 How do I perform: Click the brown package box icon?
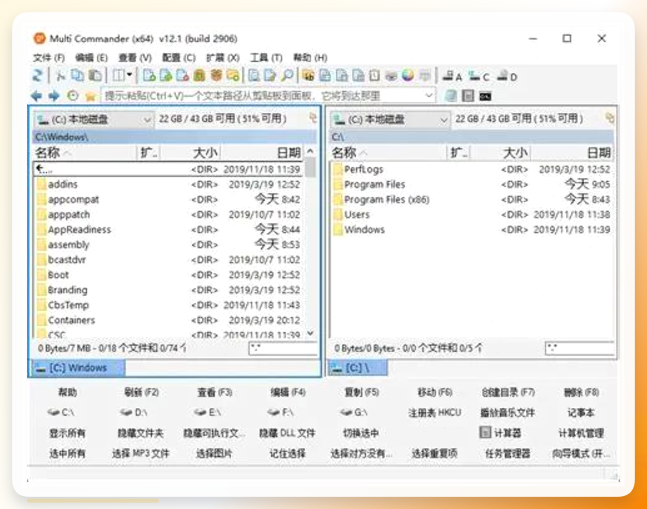click(216, 75)
